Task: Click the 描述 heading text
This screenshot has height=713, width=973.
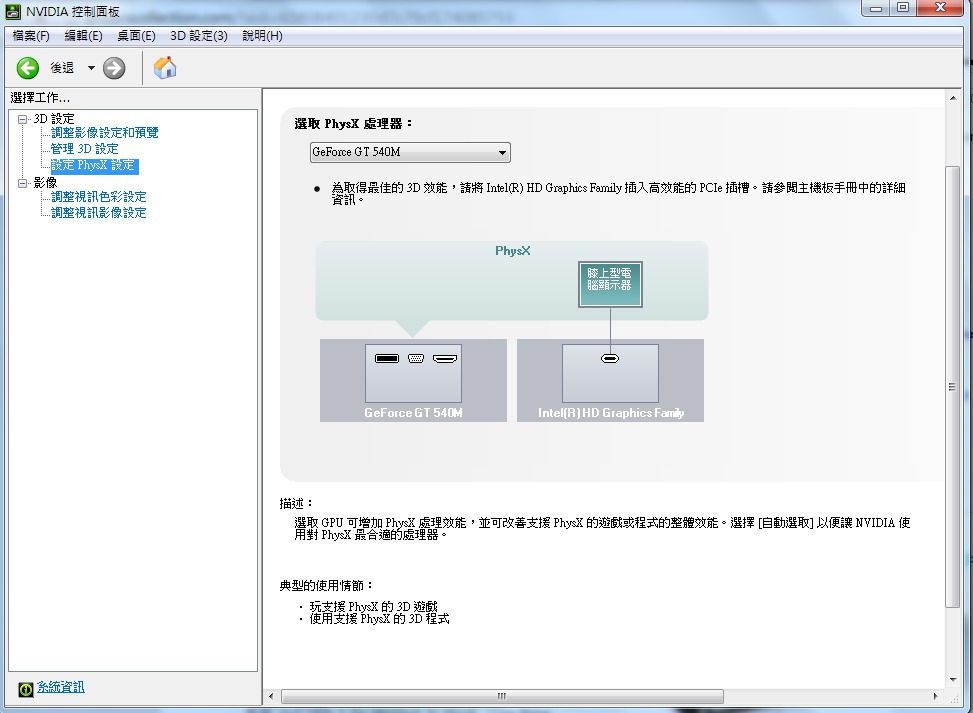Action: coord(297,503)
